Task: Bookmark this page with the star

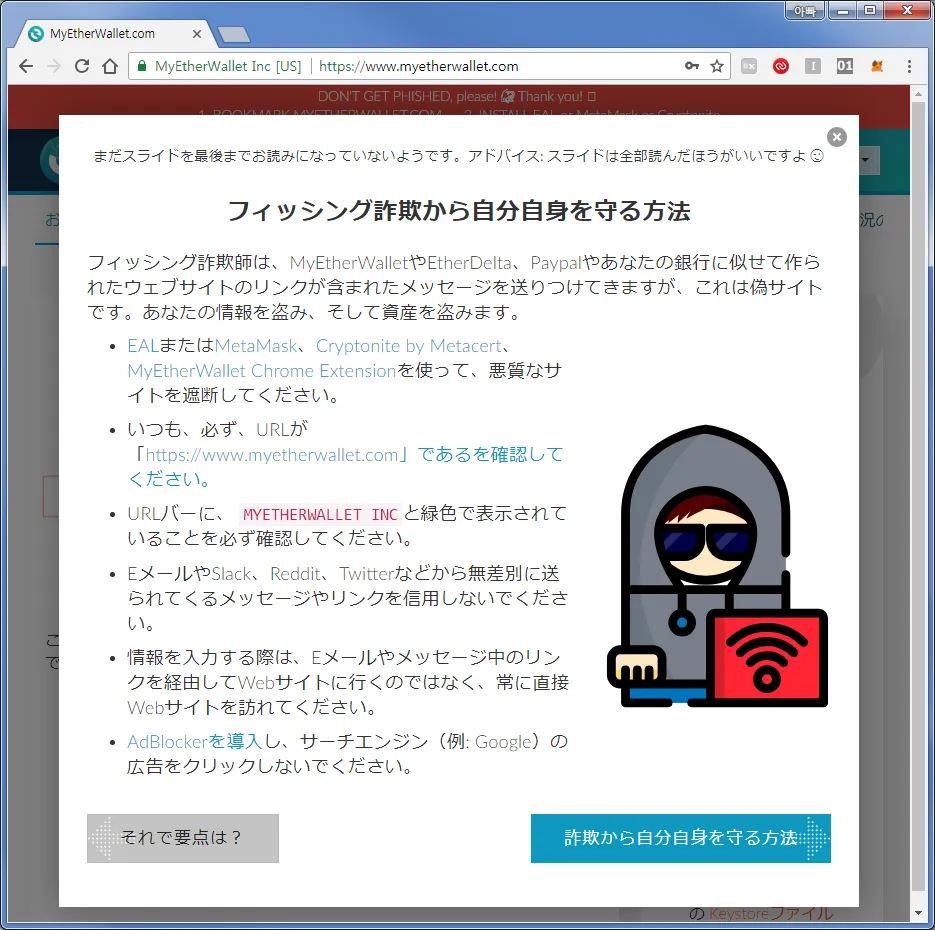Action: pos(717,66)
